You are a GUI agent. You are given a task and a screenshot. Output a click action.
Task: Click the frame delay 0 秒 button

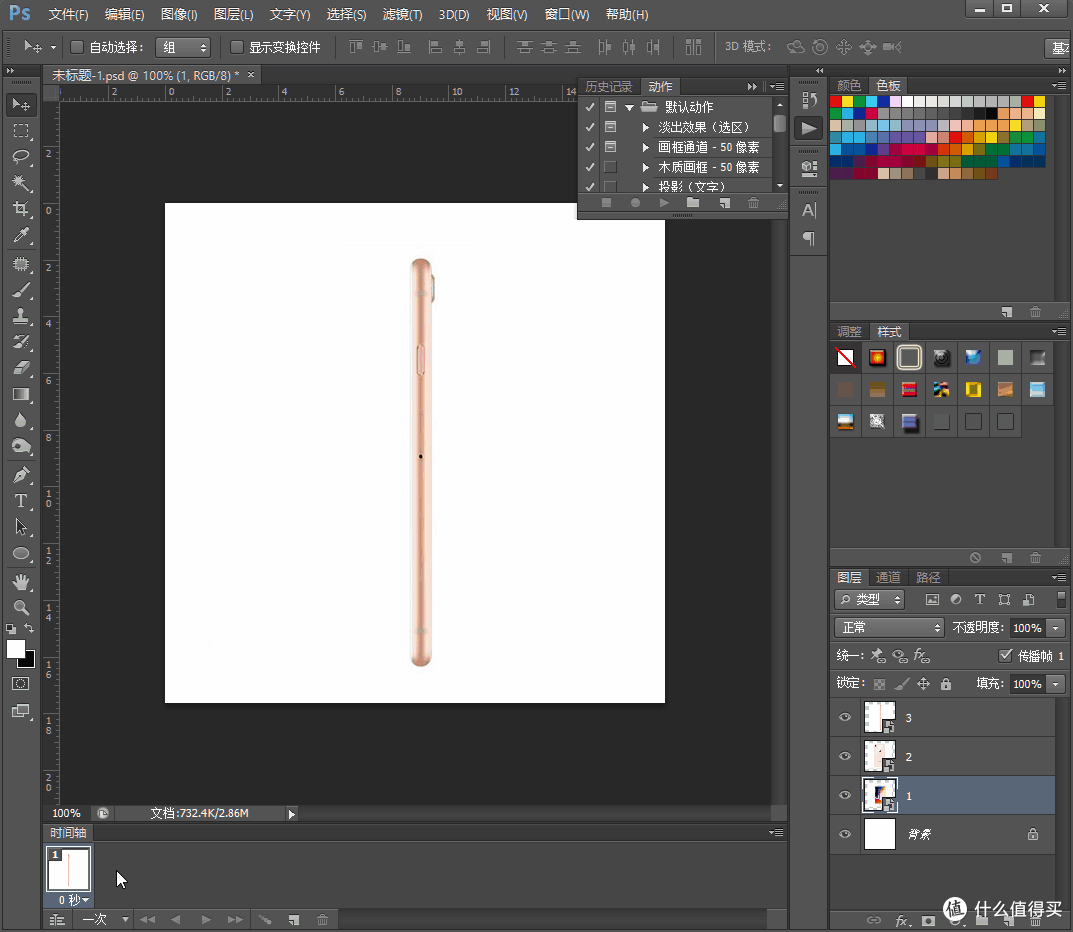73,900
